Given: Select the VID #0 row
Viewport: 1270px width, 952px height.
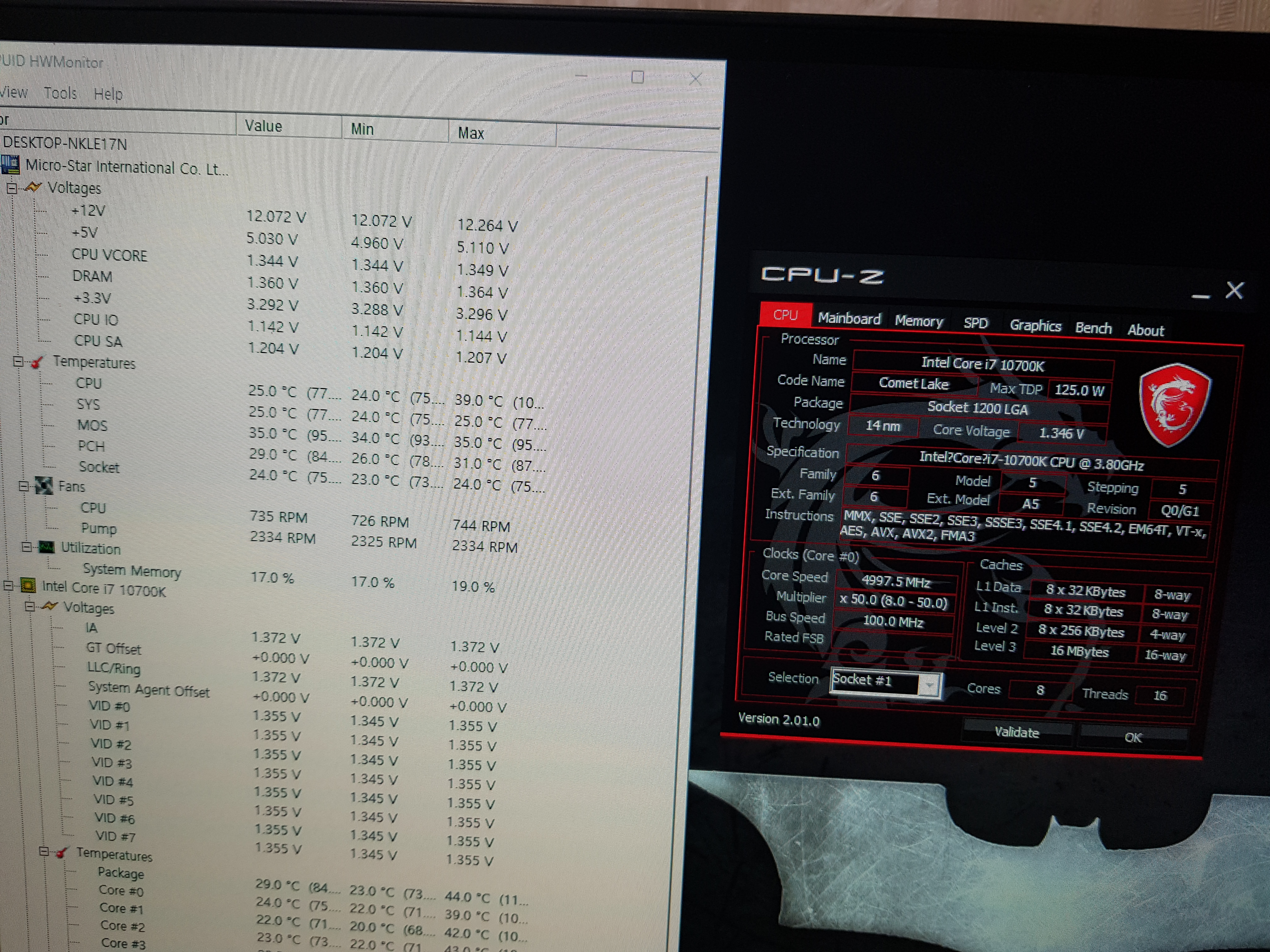Looking at the screenshot, I should click(109, 706).
